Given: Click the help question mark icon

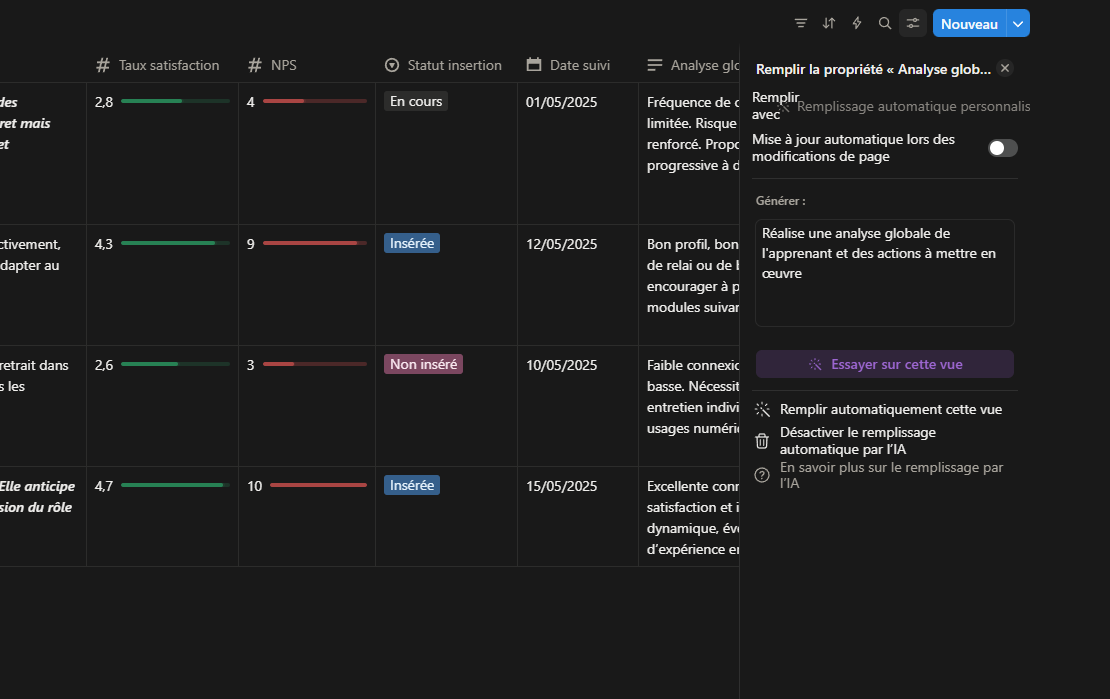Looking at the screenshot, I should [x=762, y=475].
